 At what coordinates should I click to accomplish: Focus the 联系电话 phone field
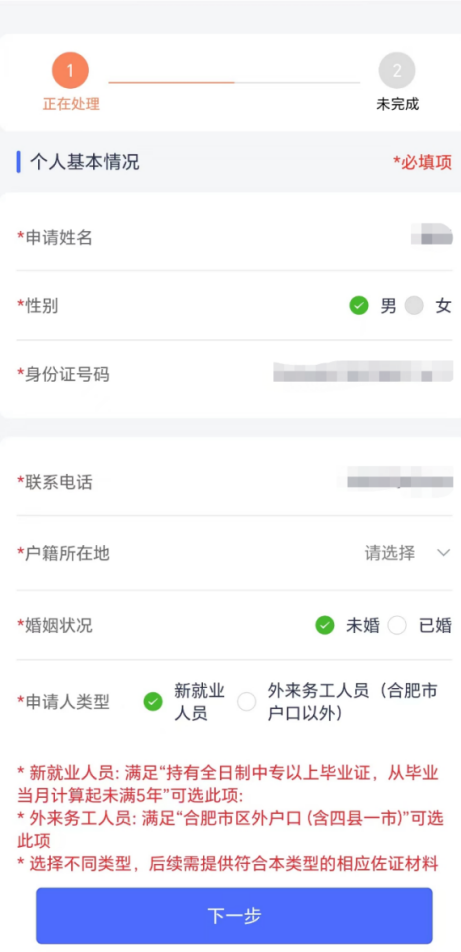click(234, 482)
